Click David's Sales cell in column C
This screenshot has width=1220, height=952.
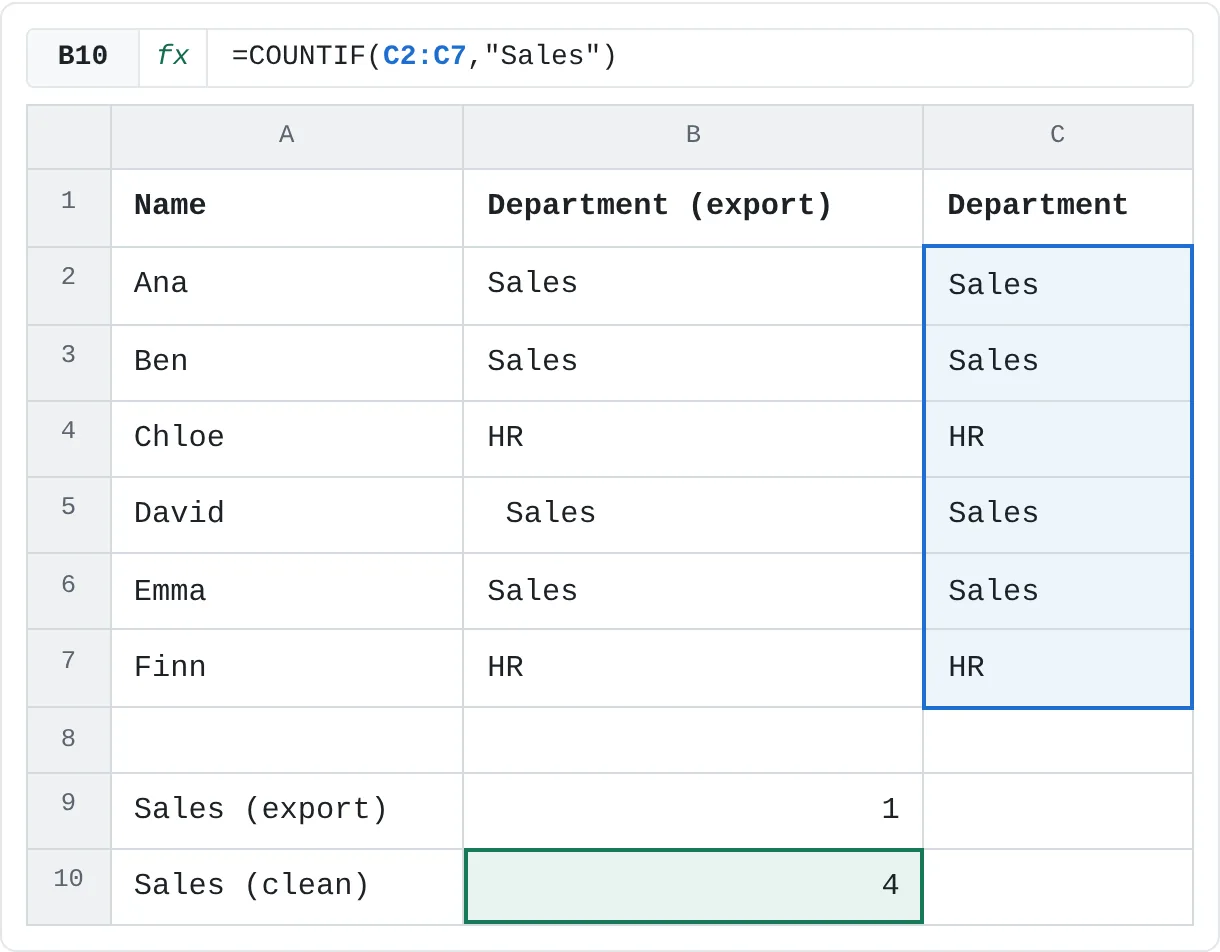click(1058, 514)
